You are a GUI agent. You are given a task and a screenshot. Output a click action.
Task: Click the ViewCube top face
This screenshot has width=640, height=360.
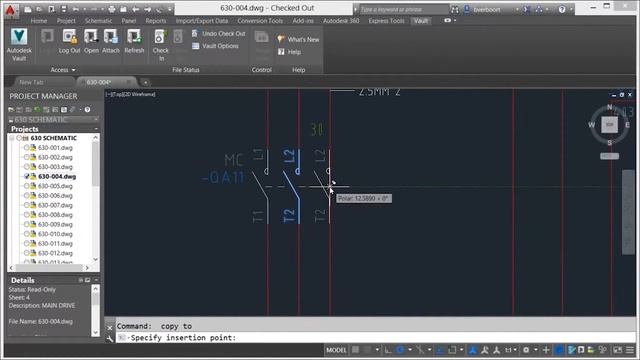tap(609, 124)
